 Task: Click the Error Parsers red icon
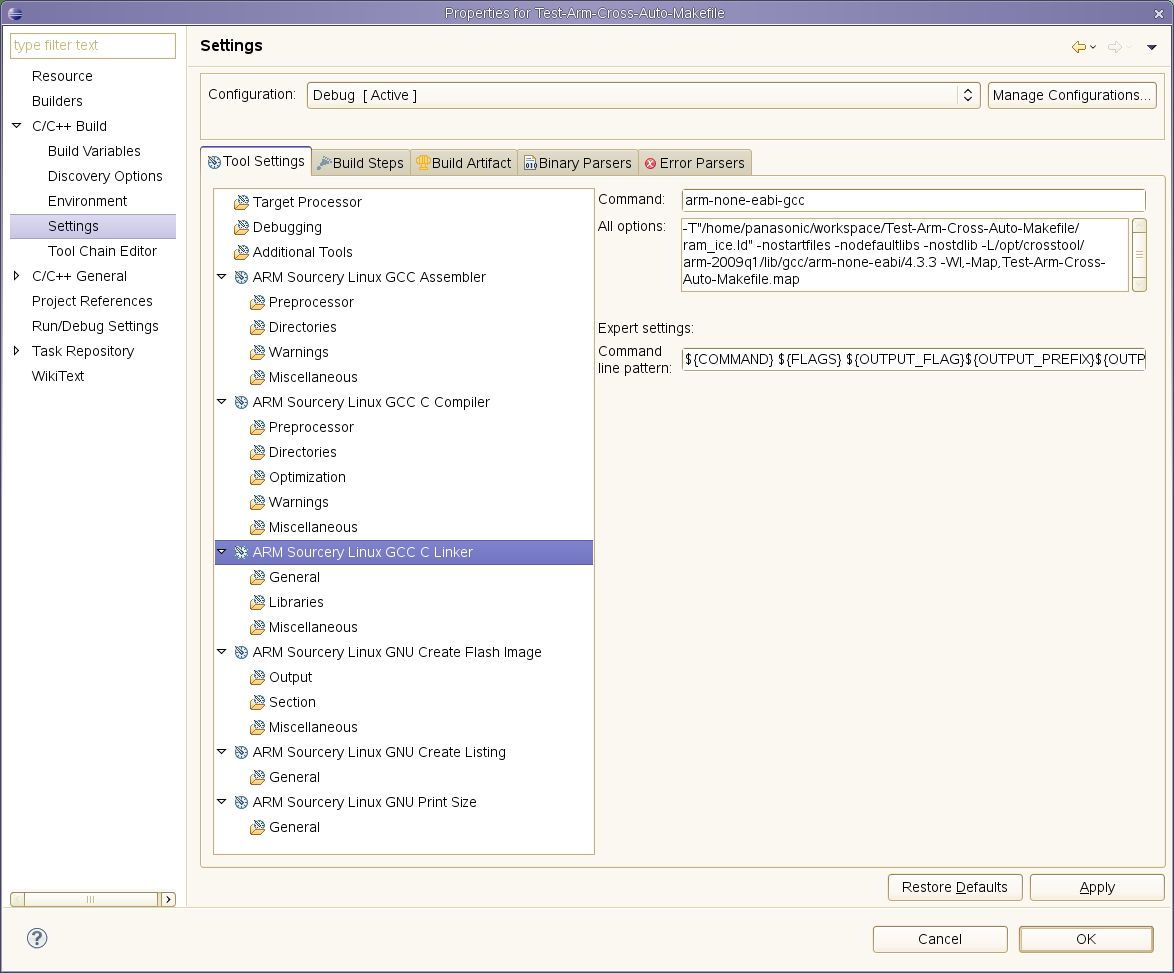tap(651, 163)
